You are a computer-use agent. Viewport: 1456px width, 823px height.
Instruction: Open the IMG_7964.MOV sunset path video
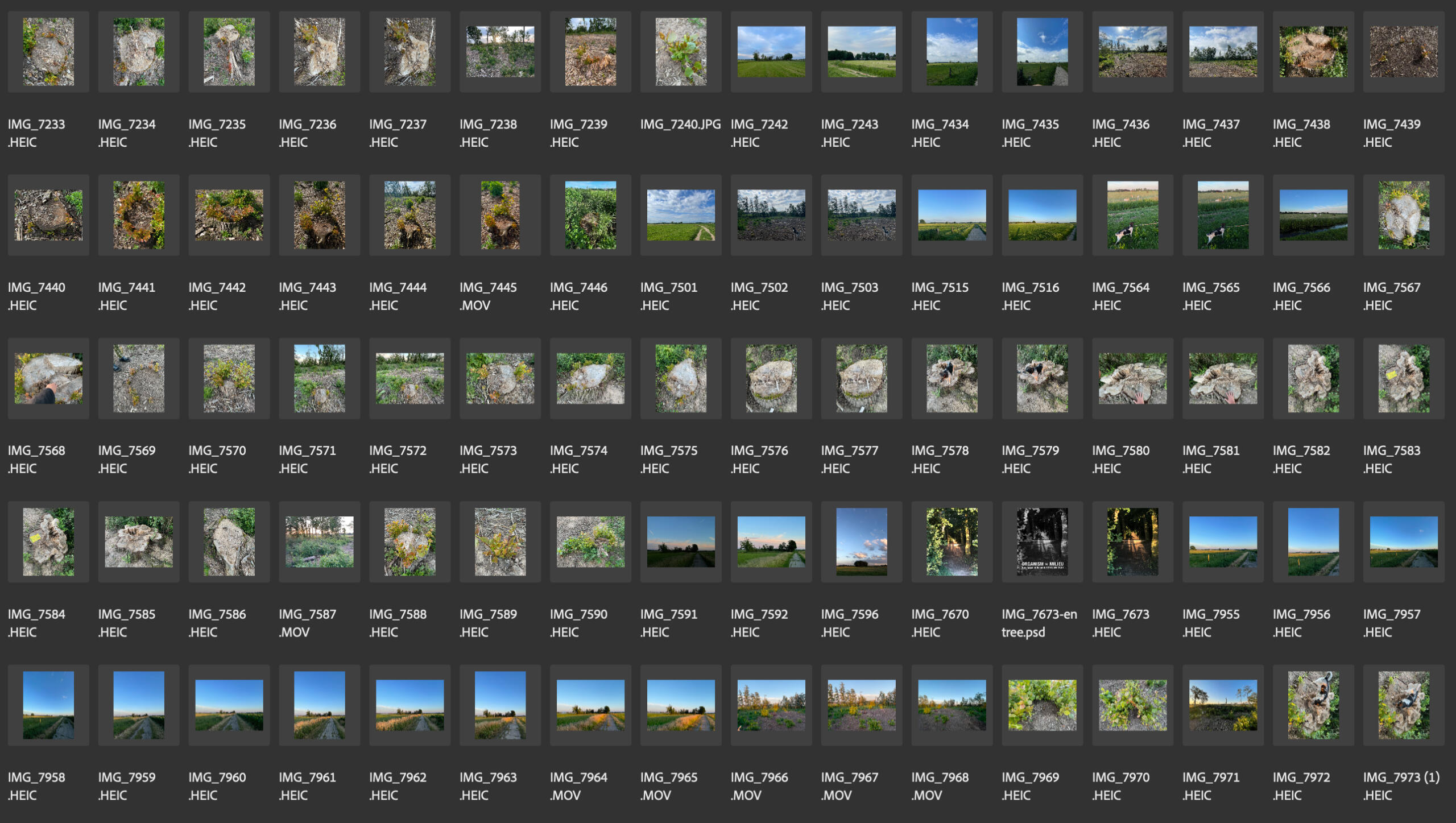click(x=590, y=705)
